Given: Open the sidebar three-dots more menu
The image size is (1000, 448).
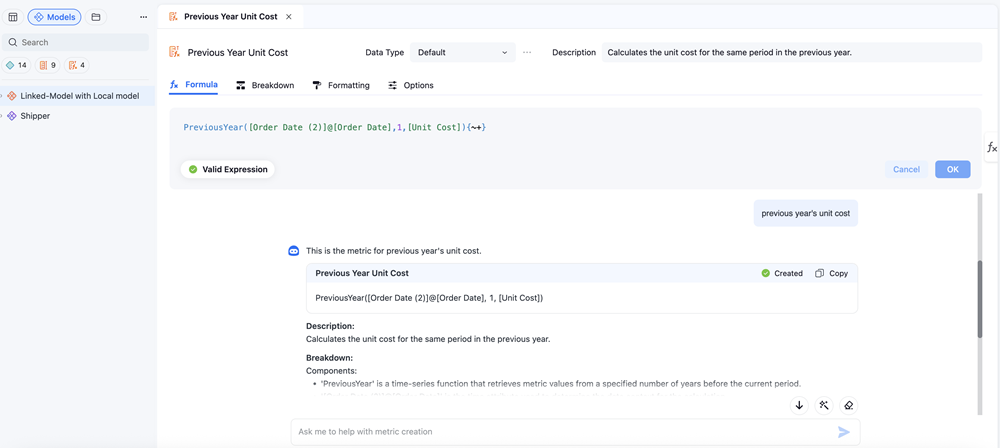Looking at the screenshot, I should (x=143, y=17).
